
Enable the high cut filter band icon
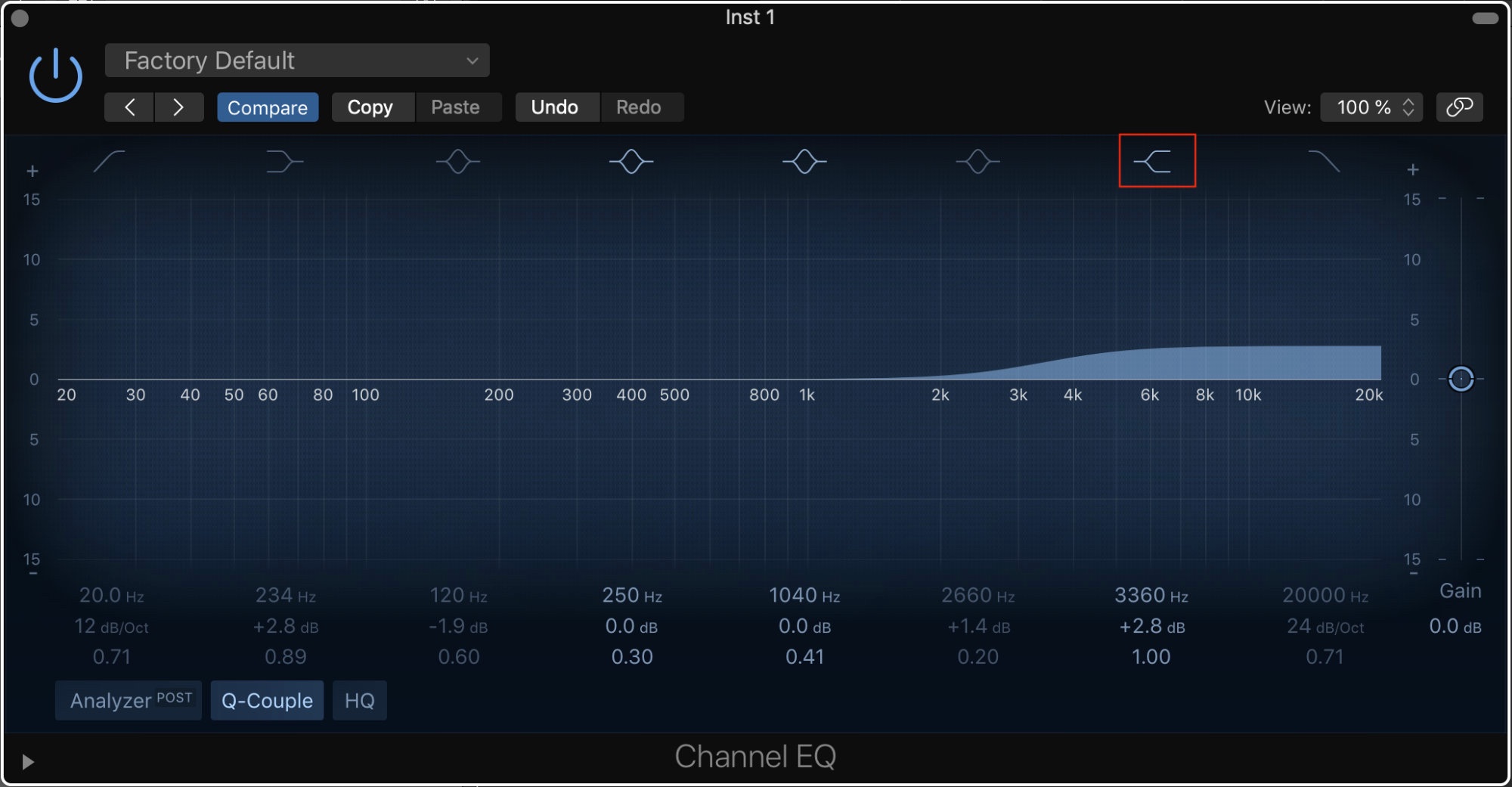(x=1324, y=161)
